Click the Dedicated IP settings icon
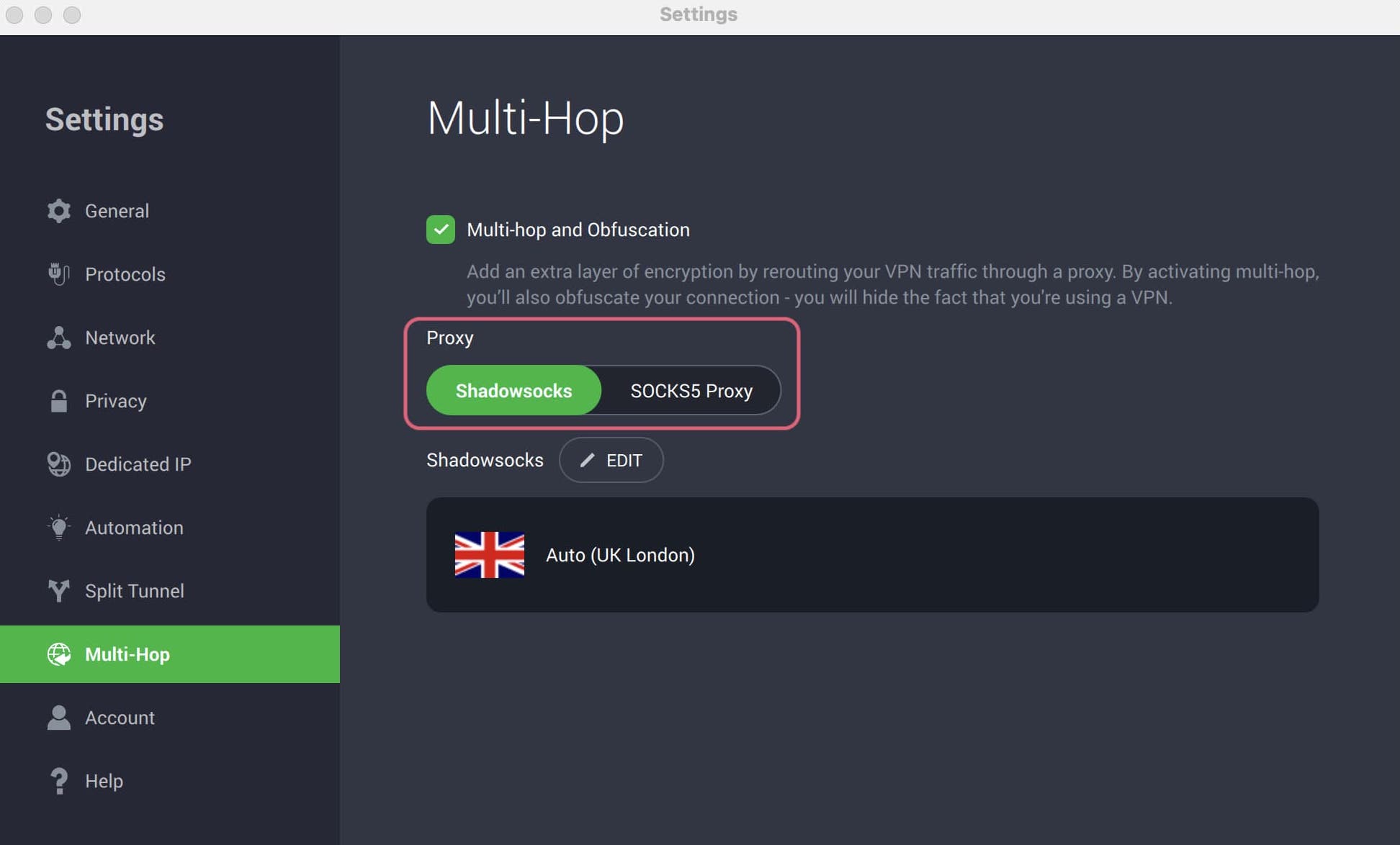 [58, 463]
